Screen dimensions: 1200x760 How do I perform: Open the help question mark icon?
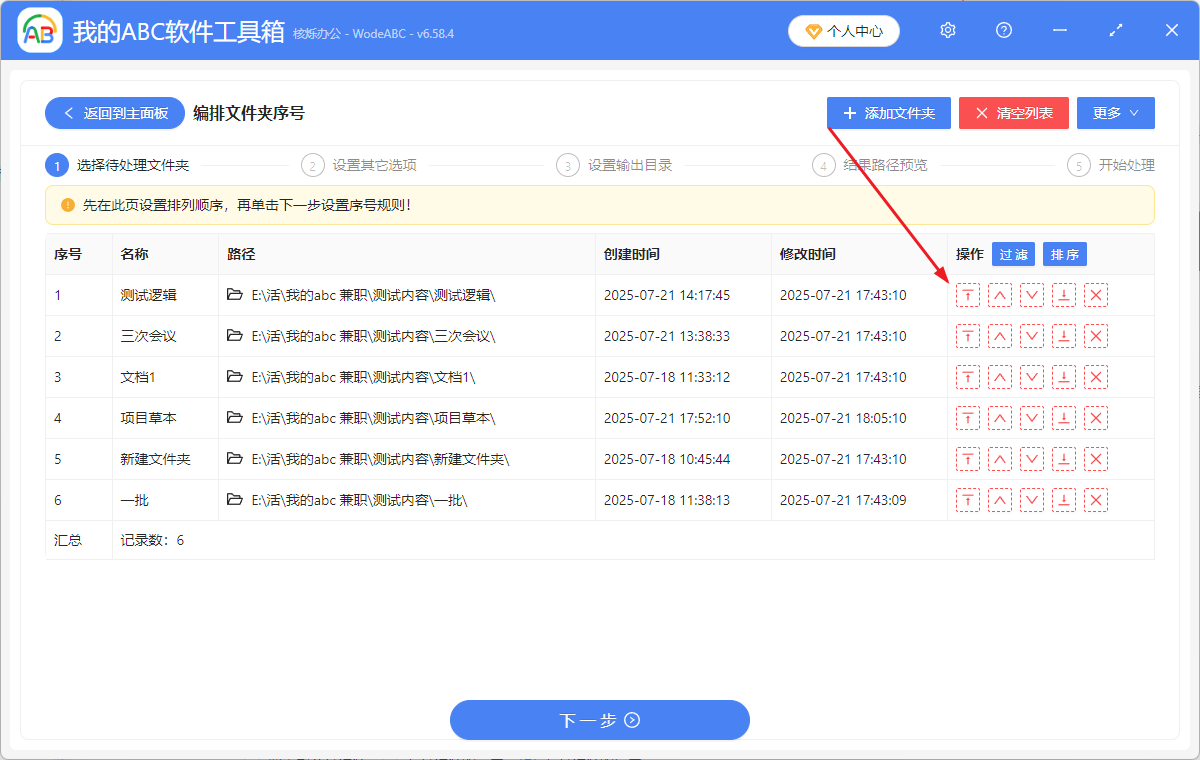click(1004, 31)
